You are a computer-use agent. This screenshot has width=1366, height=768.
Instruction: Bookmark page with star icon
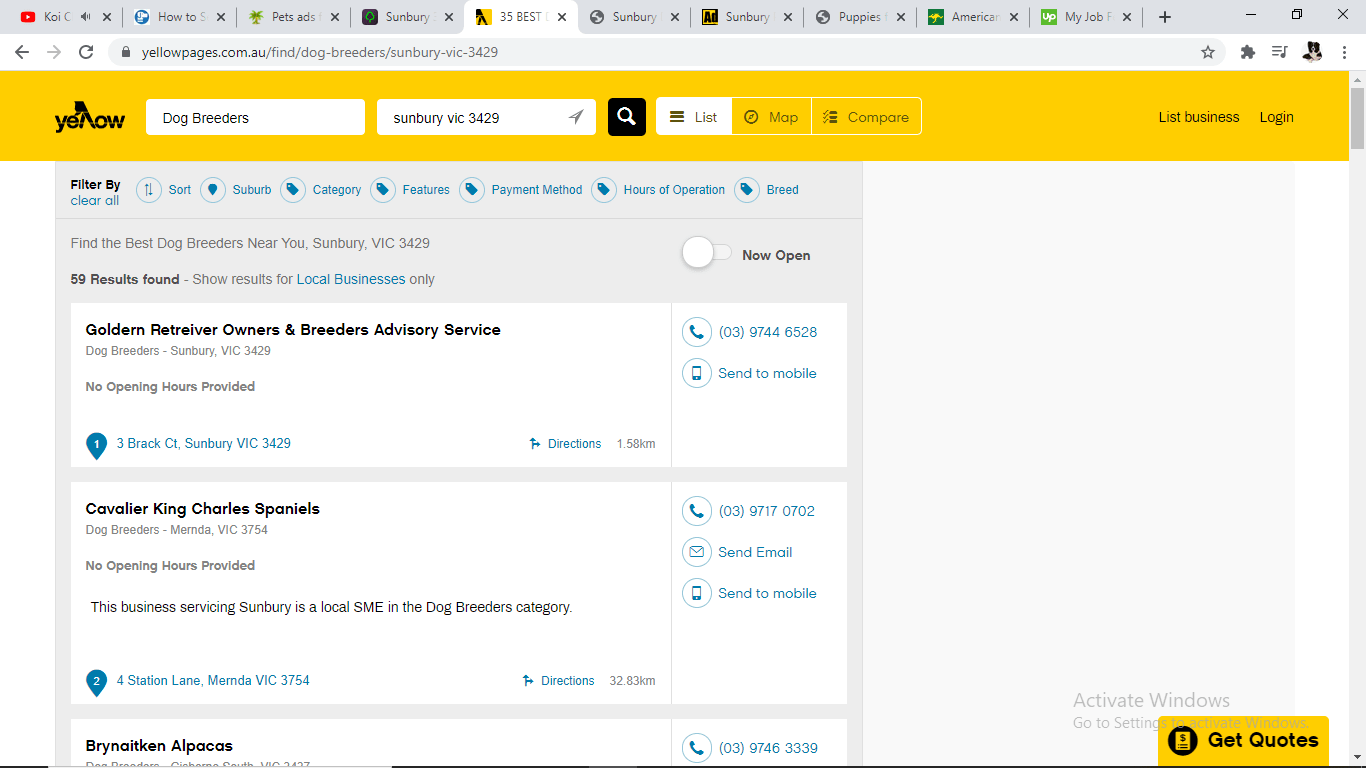click(x=1208, y=52)
